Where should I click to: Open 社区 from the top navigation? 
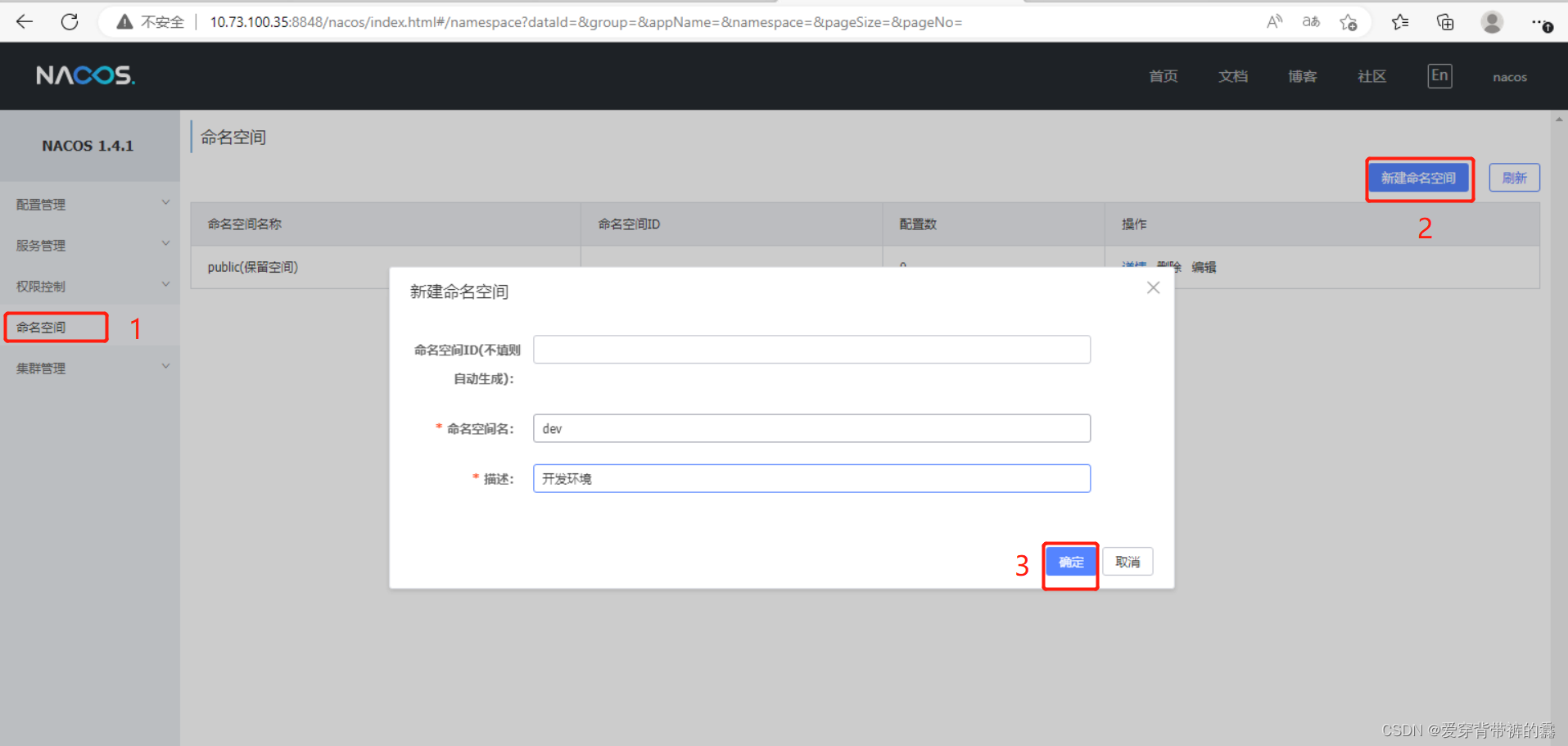(1371, 76)
